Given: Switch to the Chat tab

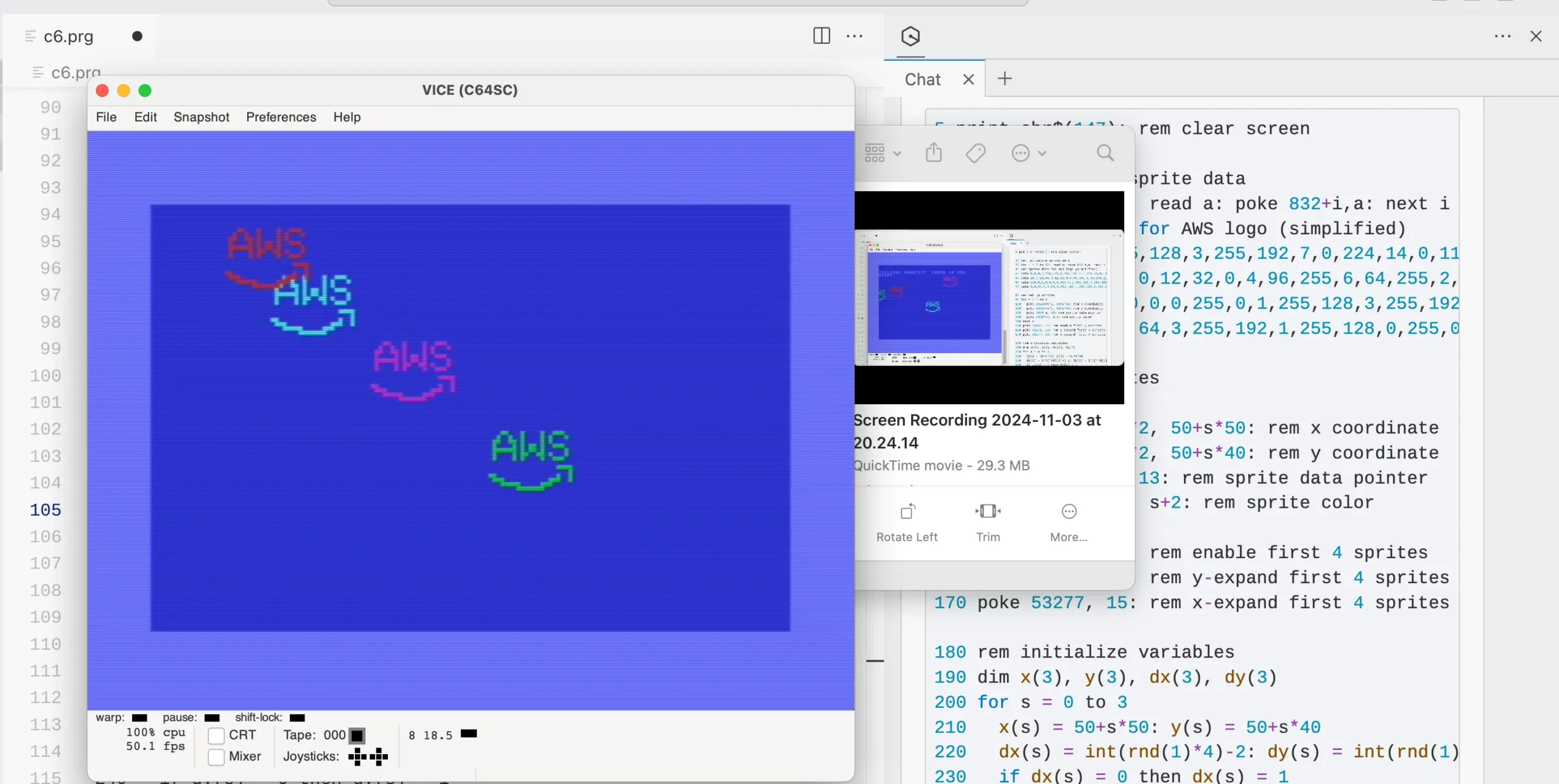Looking at the screenshot, I should [923, 79].
